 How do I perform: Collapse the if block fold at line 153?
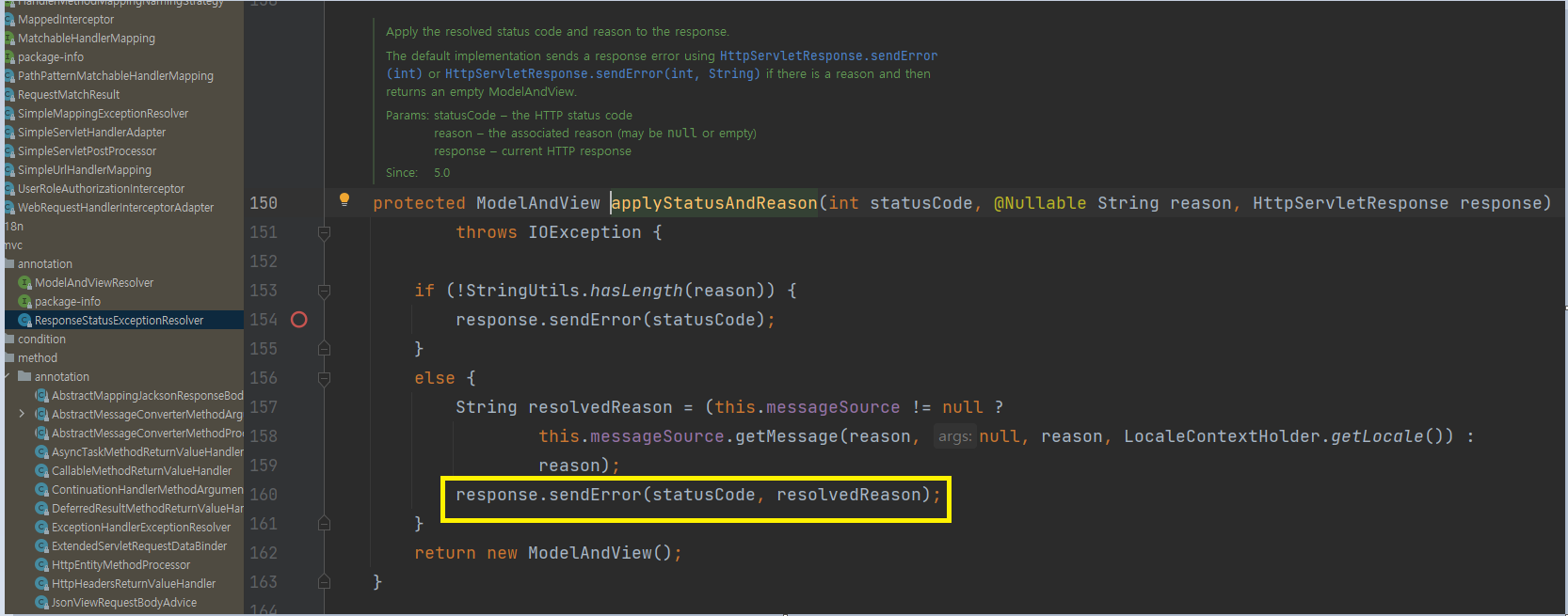tap(324, 291)
